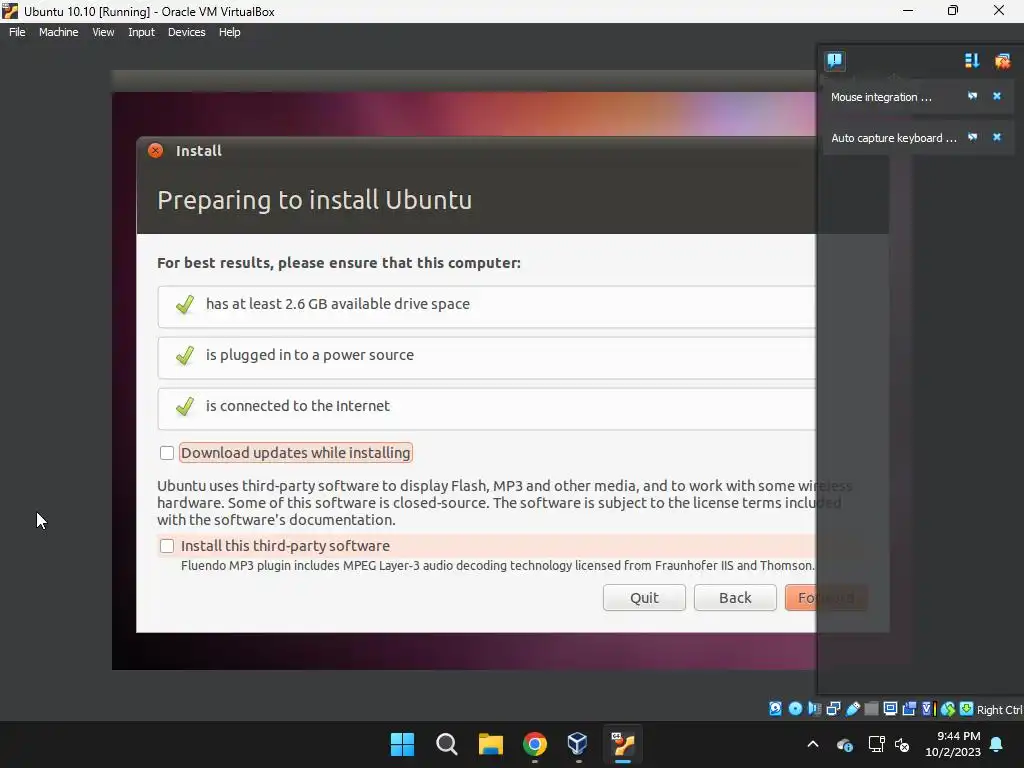Click the green checkmark beside power source row
Image resolution: width=1024 pixels, height=768 pixels.
tap(185, 355)
